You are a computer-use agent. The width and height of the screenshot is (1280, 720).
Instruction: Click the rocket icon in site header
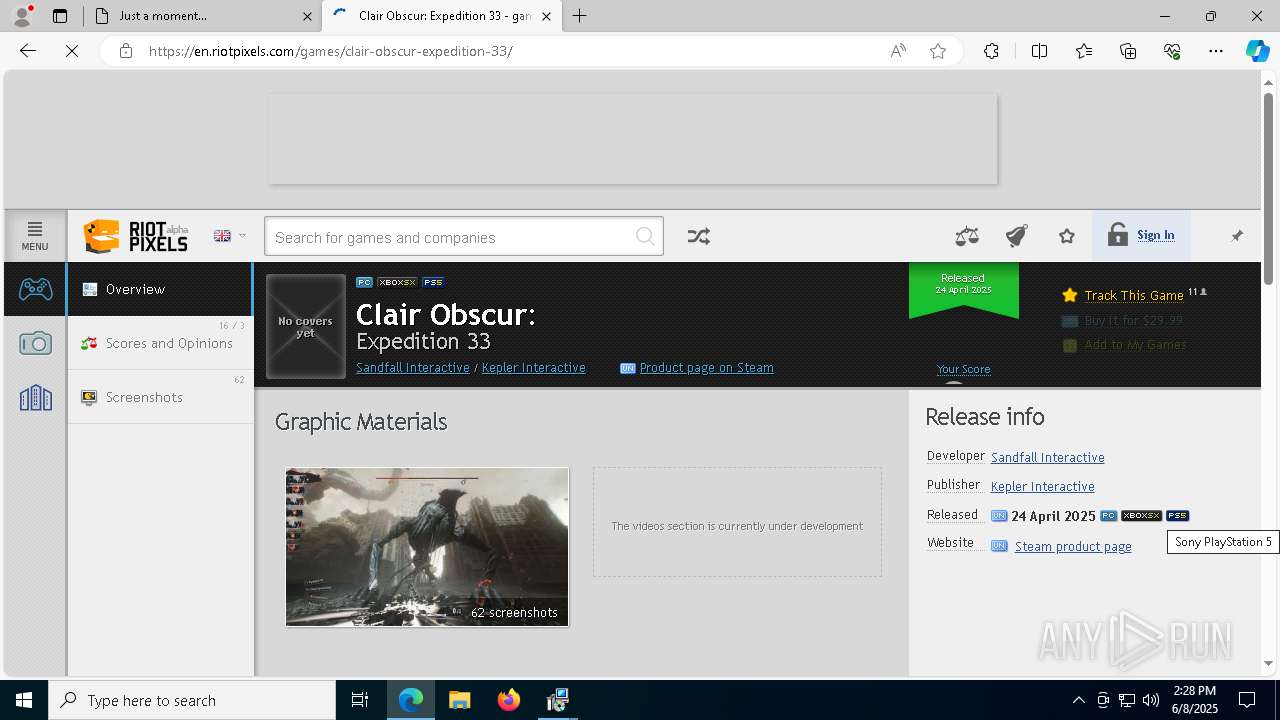tap(1017, 236)
